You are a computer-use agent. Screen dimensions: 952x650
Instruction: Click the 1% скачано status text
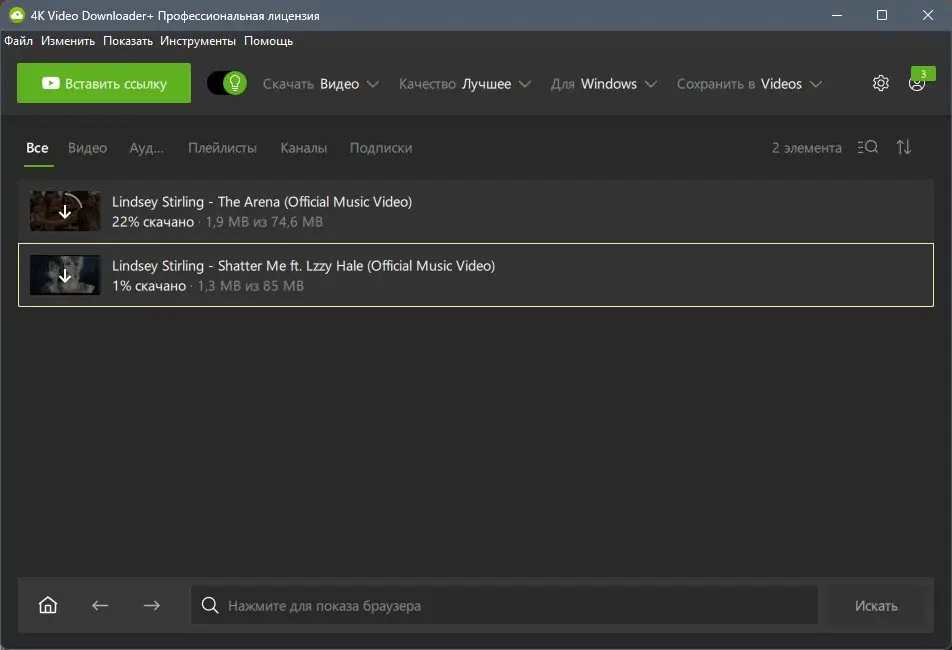[x=149, y=285]
